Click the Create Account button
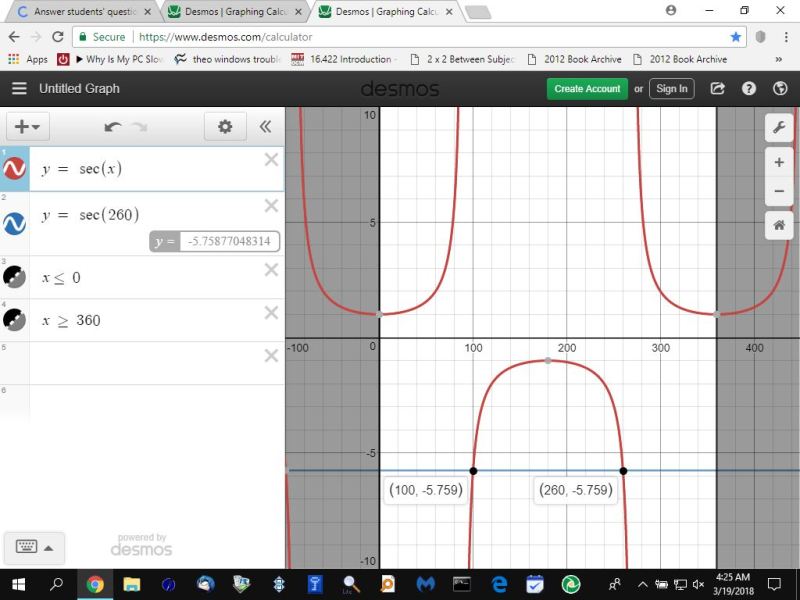Image resolution: width=800 pixels, height=600 pixels. click(x=587, y=89)
